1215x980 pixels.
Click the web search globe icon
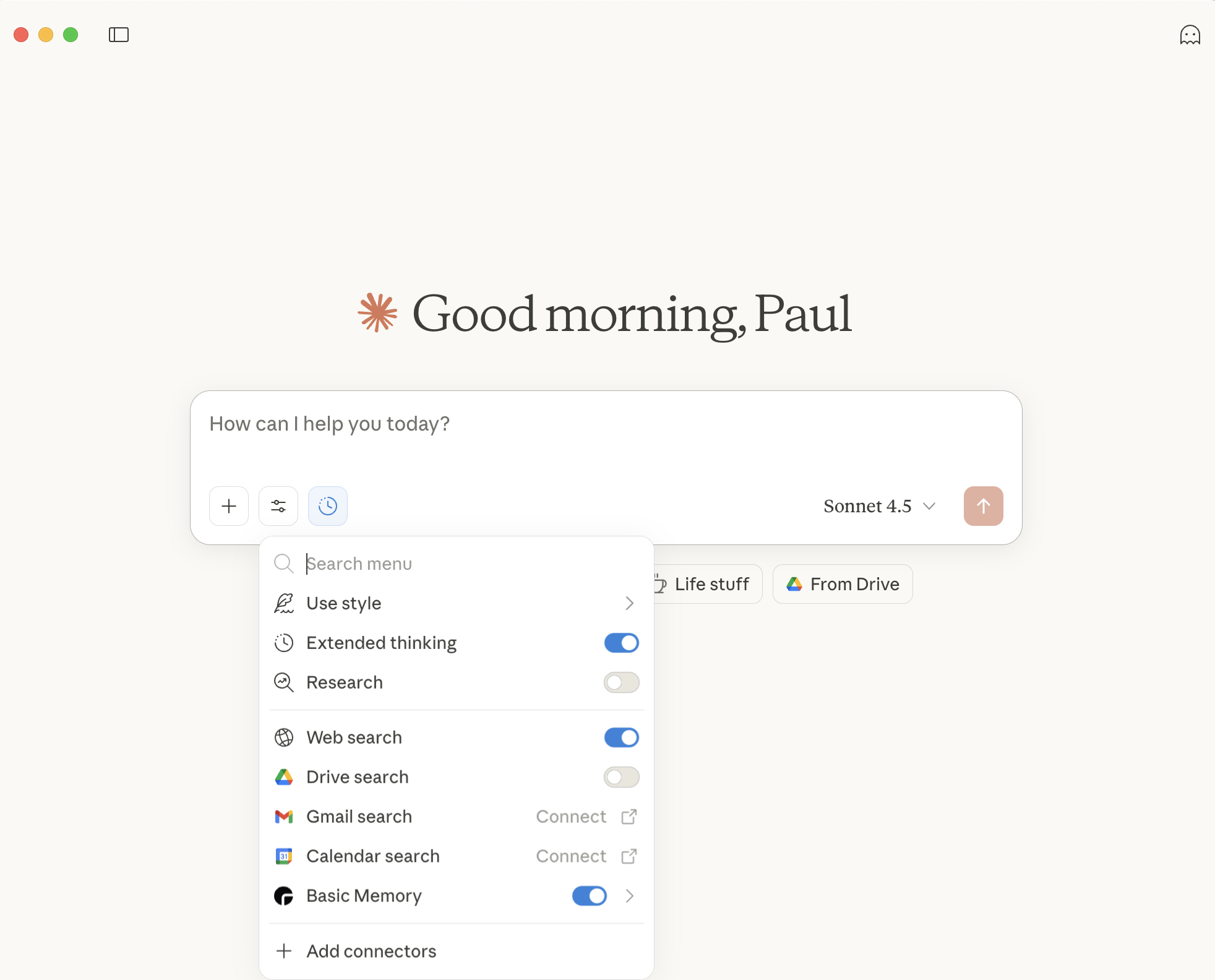click(283, 737)
